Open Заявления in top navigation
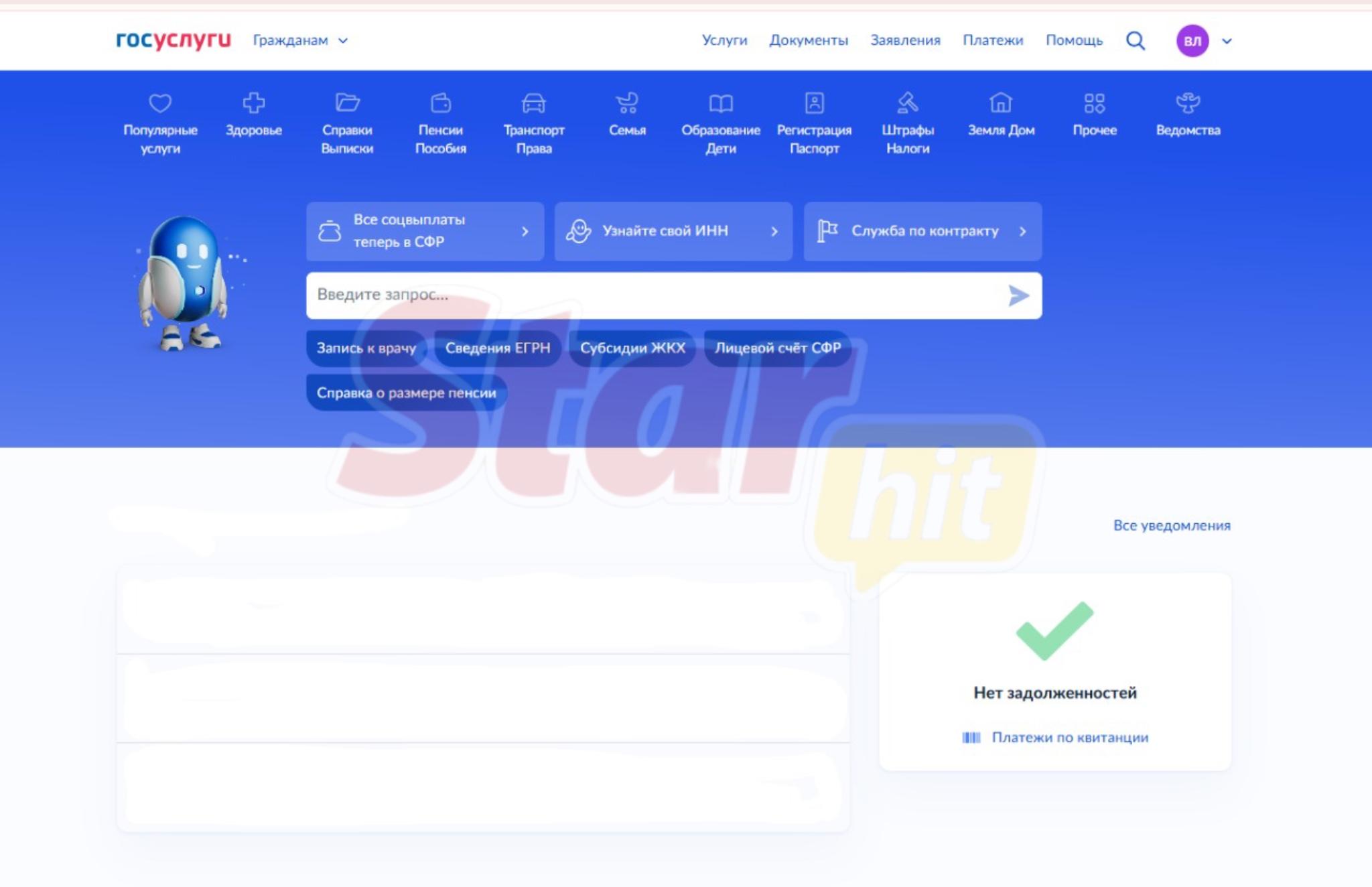The height and width of the screenshot is (887, 1372). click(905, 40)
